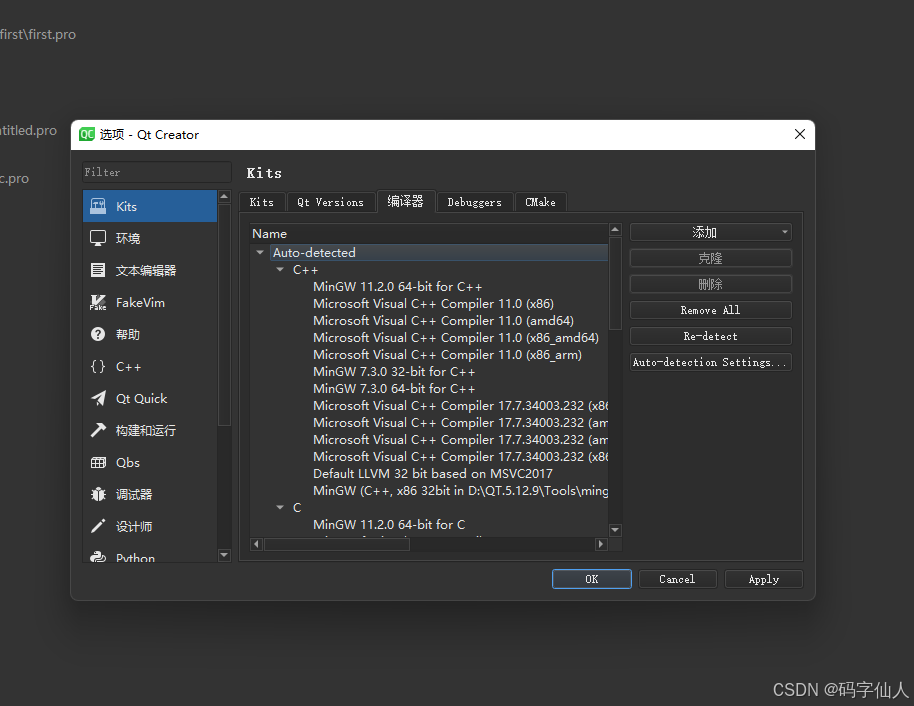Screen dimensions: 914x706
Task: Open the 环境 (Environment) monitor icon
Action: 98,238
